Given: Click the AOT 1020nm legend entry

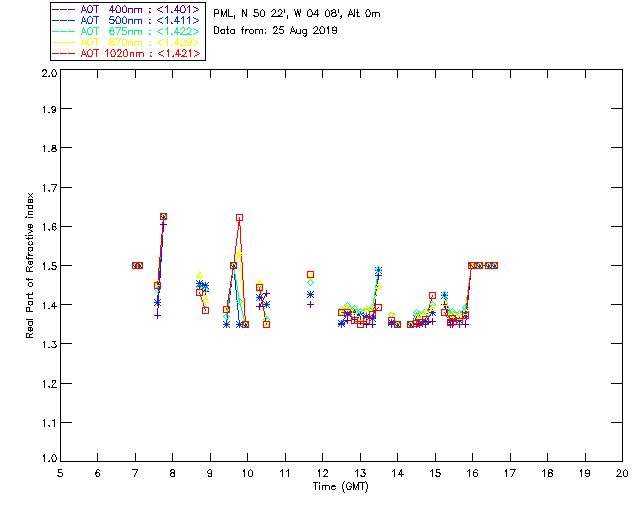Looking at the screenshot, I should point(126,53).
